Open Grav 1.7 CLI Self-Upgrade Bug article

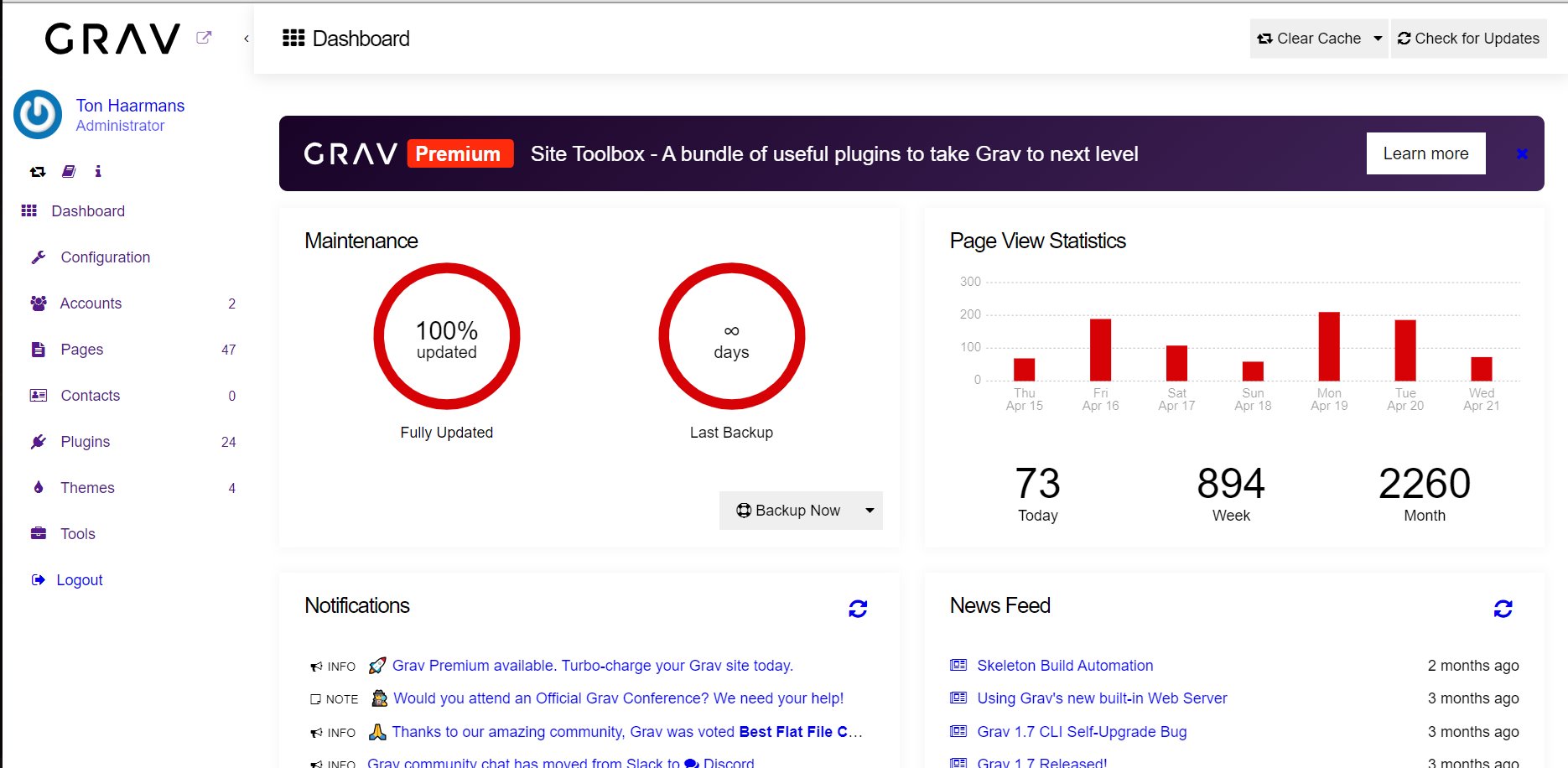point(1082,732)
